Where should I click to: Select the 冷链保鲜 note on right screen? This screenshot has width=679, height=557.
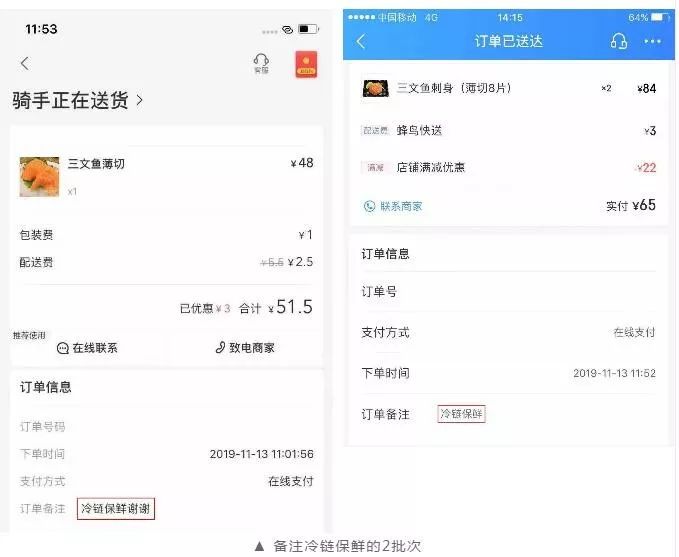[x=461, y=414]
